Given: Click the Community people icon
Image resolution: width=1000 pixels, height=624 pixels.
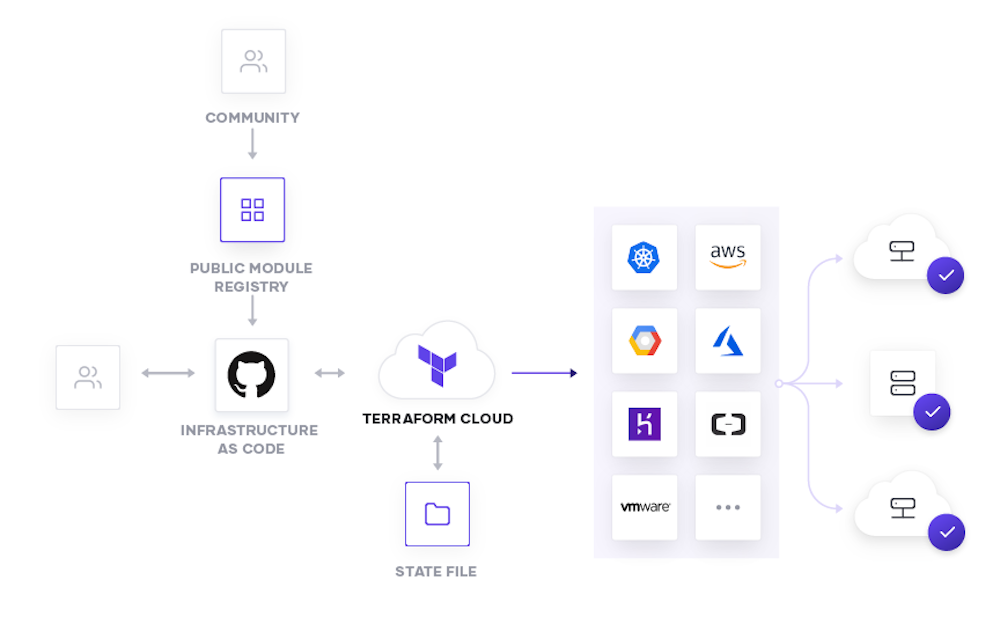Looking at the screenshot, I should pyautogui.click(x=252, y=61).
